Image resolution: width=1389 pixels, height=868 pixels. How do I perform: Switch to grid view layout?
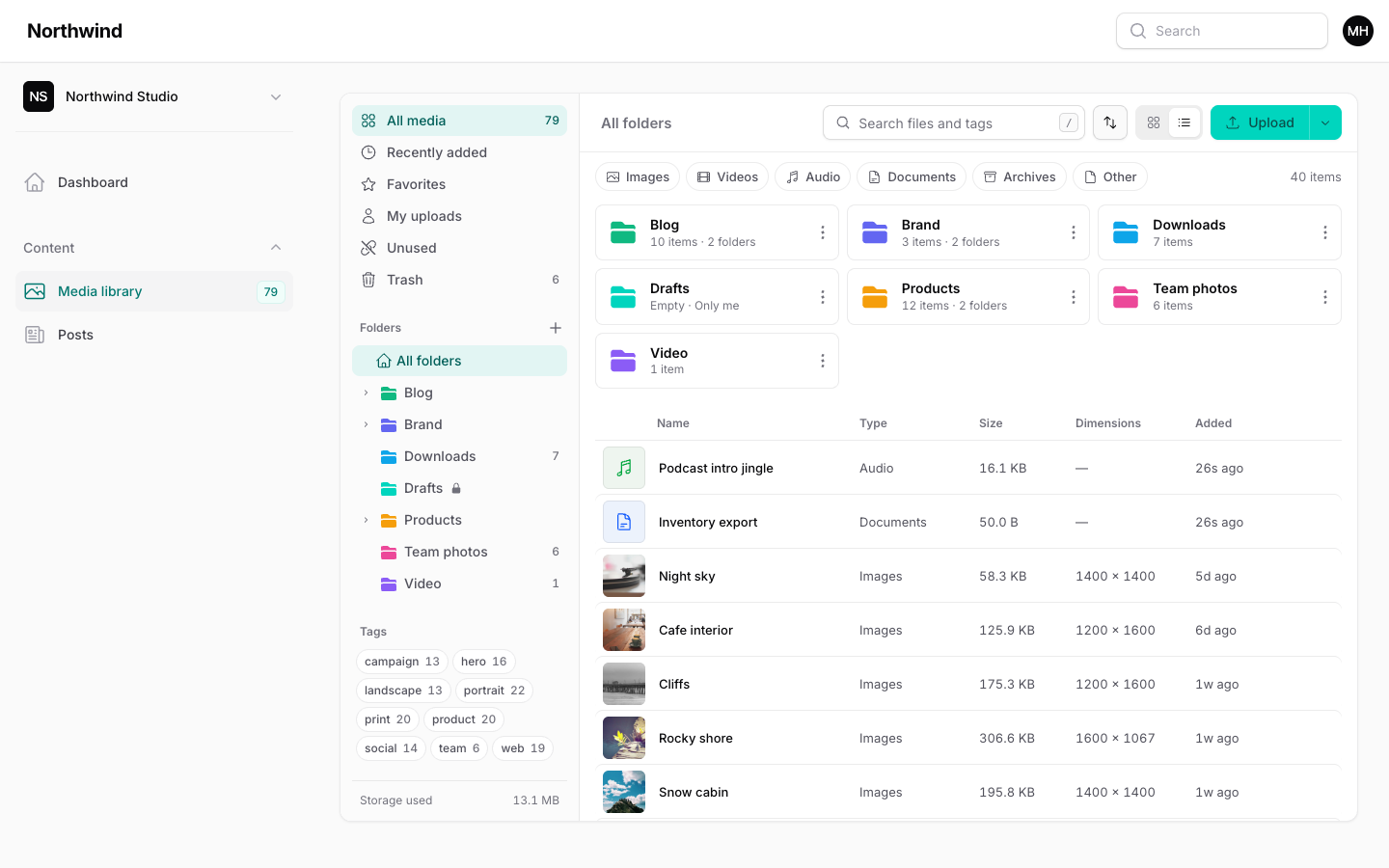(1154, 122)
